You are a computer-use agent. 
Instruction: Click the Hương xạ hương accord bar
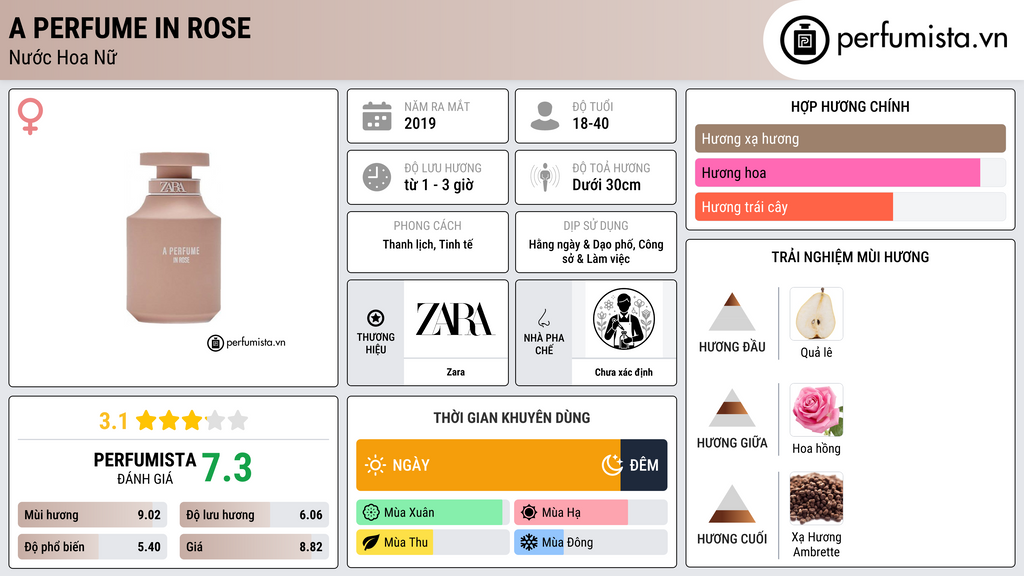[850, 138]
